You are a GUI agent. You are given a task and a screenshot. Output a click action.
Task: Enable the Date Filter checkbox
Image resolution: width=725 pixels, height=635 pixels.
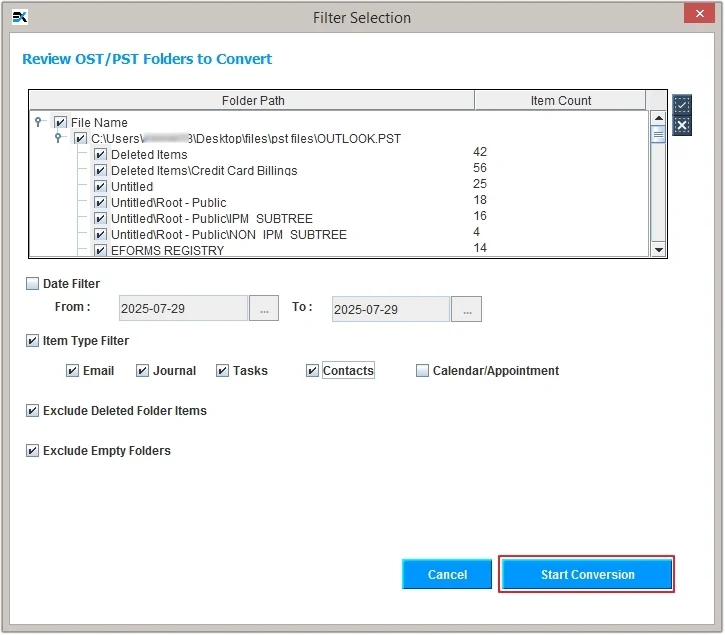[x=32, y=284]
